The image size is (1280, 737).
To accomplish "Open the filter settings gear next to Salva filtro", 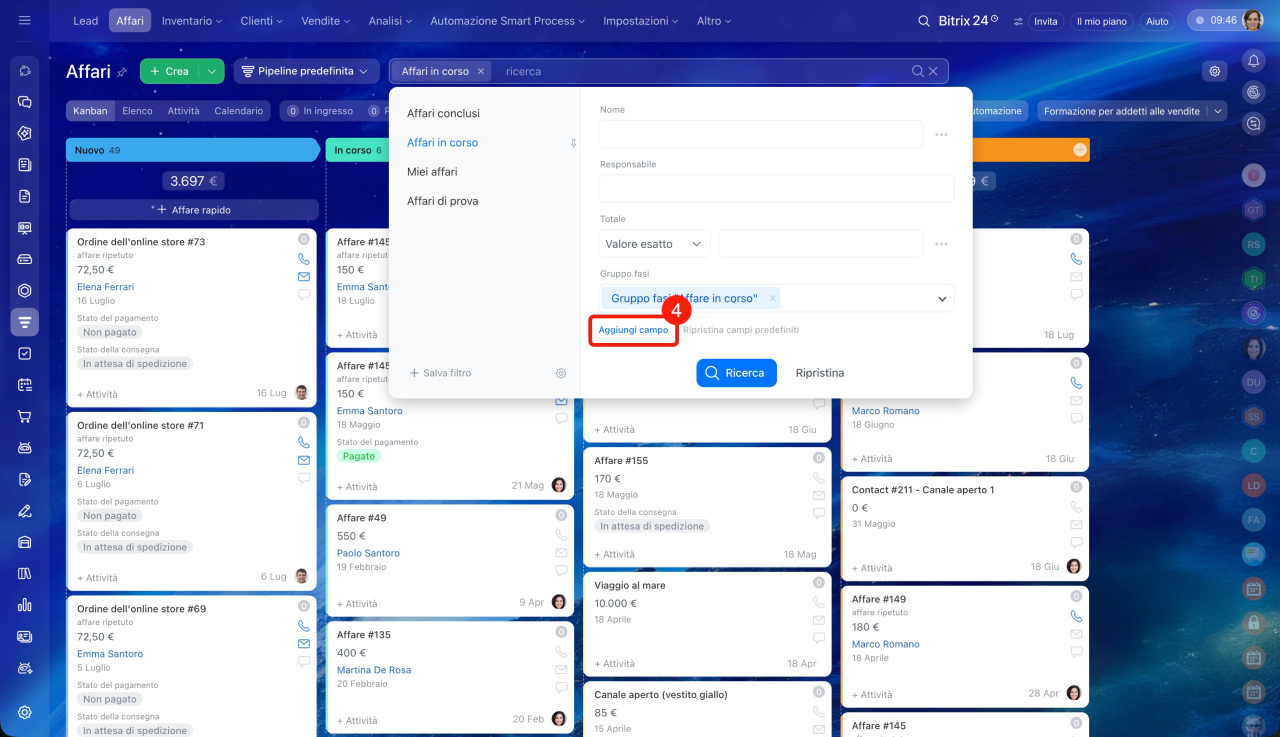I will click(561, 373).
